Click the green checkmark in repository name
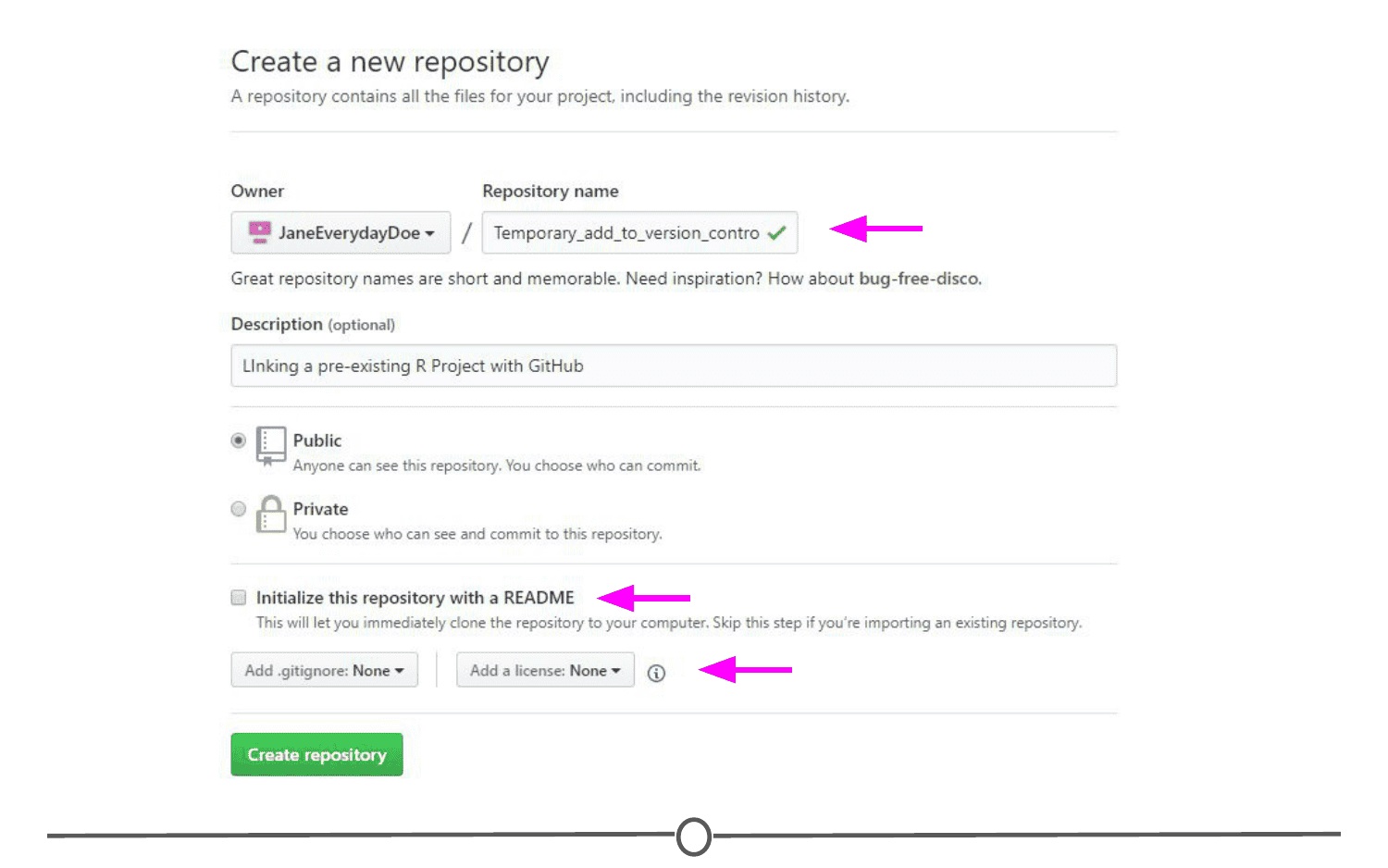1388x868 pixels. [x=776, y=233]
